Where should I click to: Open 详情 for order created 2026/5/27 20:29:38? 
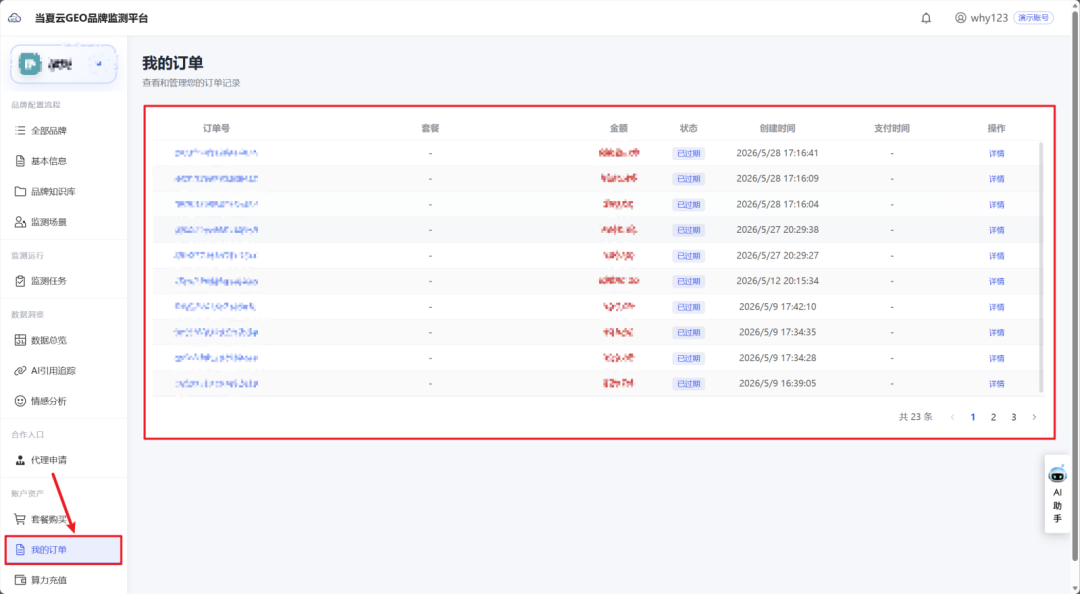click(x=996, y=229)
